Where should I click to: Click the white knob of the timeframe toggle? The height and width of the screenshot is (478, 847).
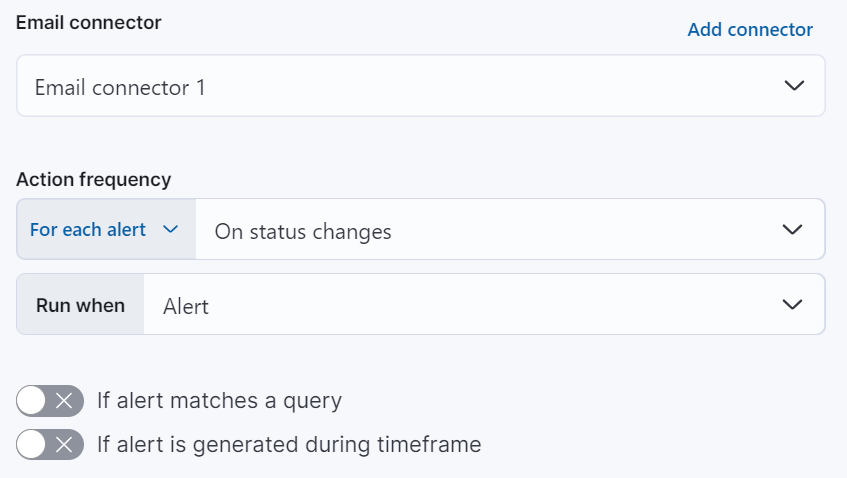click(x=33, y=444)
